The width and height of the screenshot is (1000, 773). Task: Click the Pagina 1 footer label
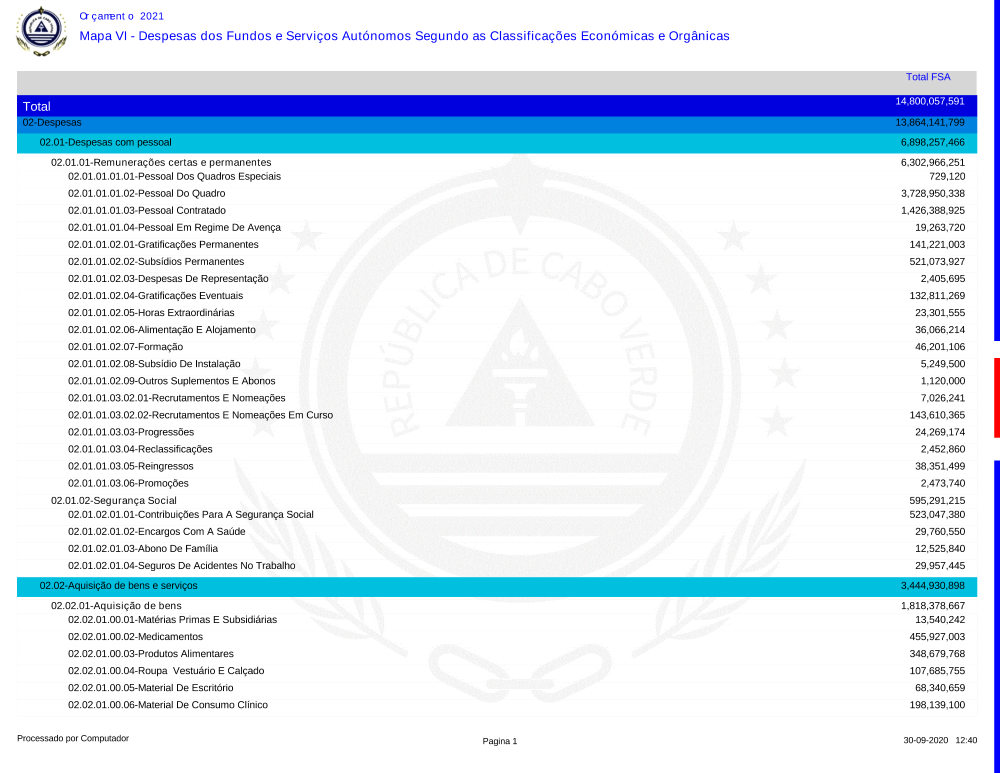coord(499,741)
